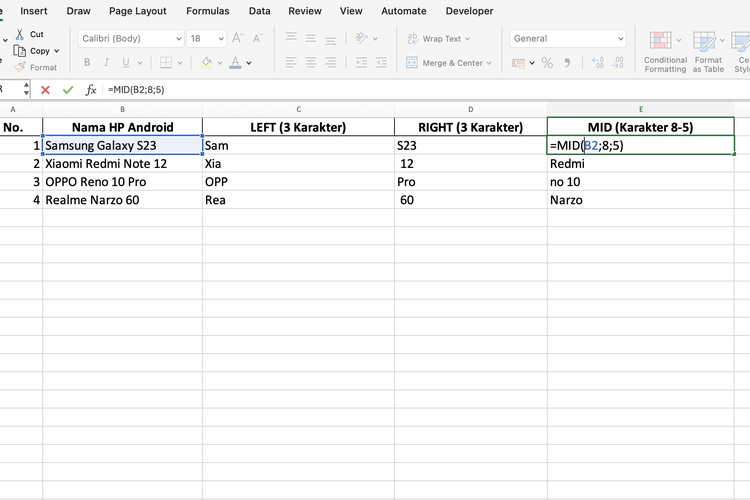The width and height of the screenshot is (750, 500).
Task: Decrease font size with smaller A icon
Action: click(x=257, y=38)
